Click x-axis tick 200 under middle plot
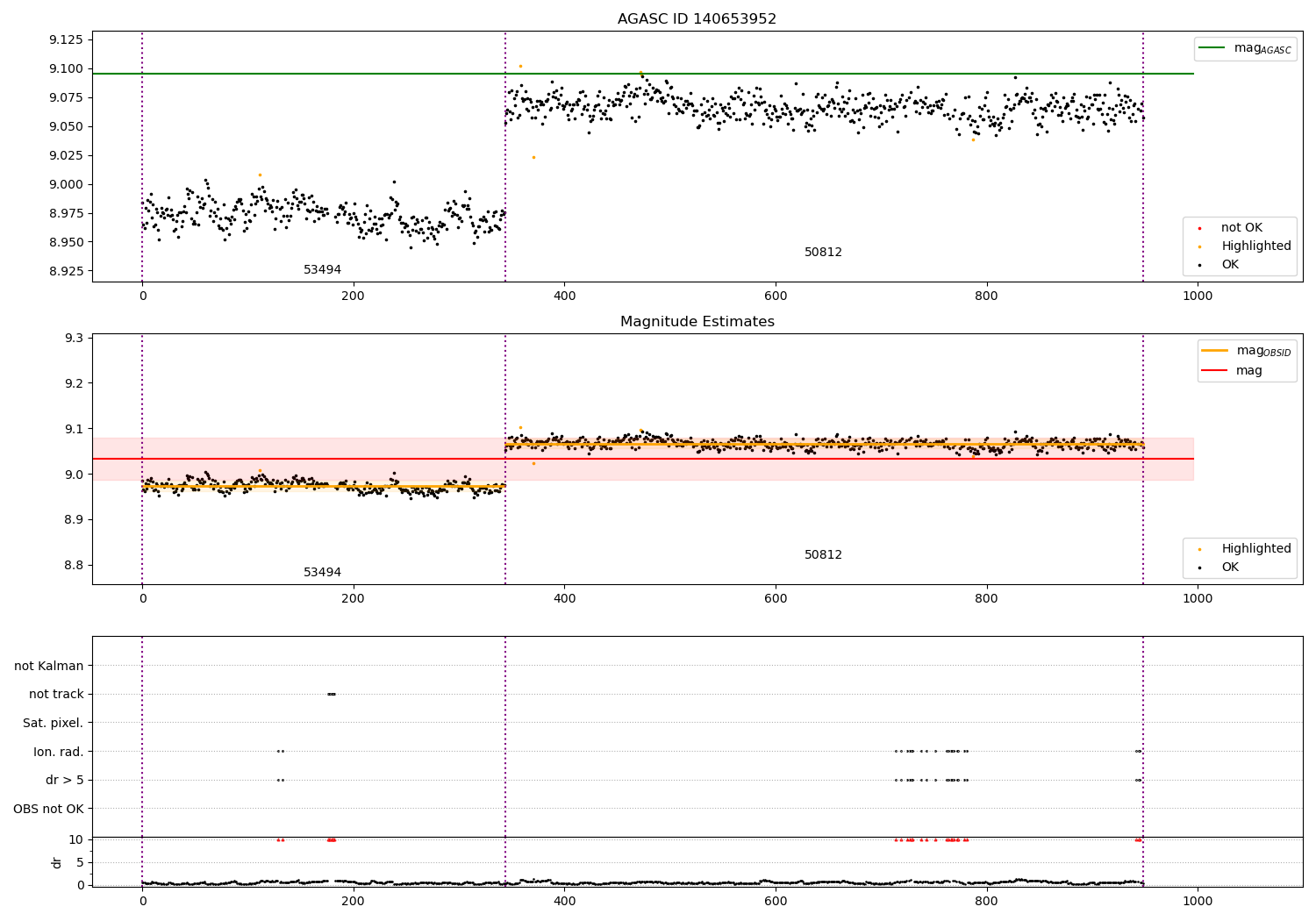1316x921 pixels. 353,598
